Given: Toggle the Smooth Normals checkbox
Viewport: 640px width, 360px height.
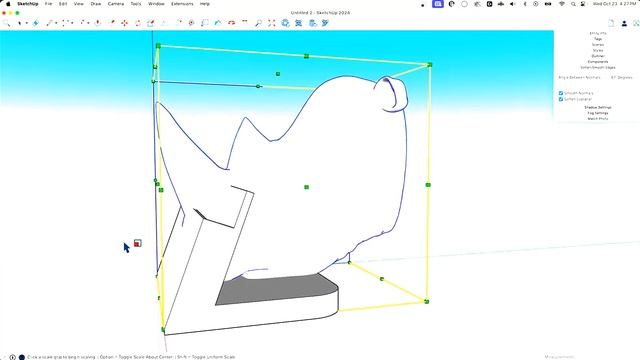Looking at the screenshot, I should pyautogui.click(x=561, y=93).
